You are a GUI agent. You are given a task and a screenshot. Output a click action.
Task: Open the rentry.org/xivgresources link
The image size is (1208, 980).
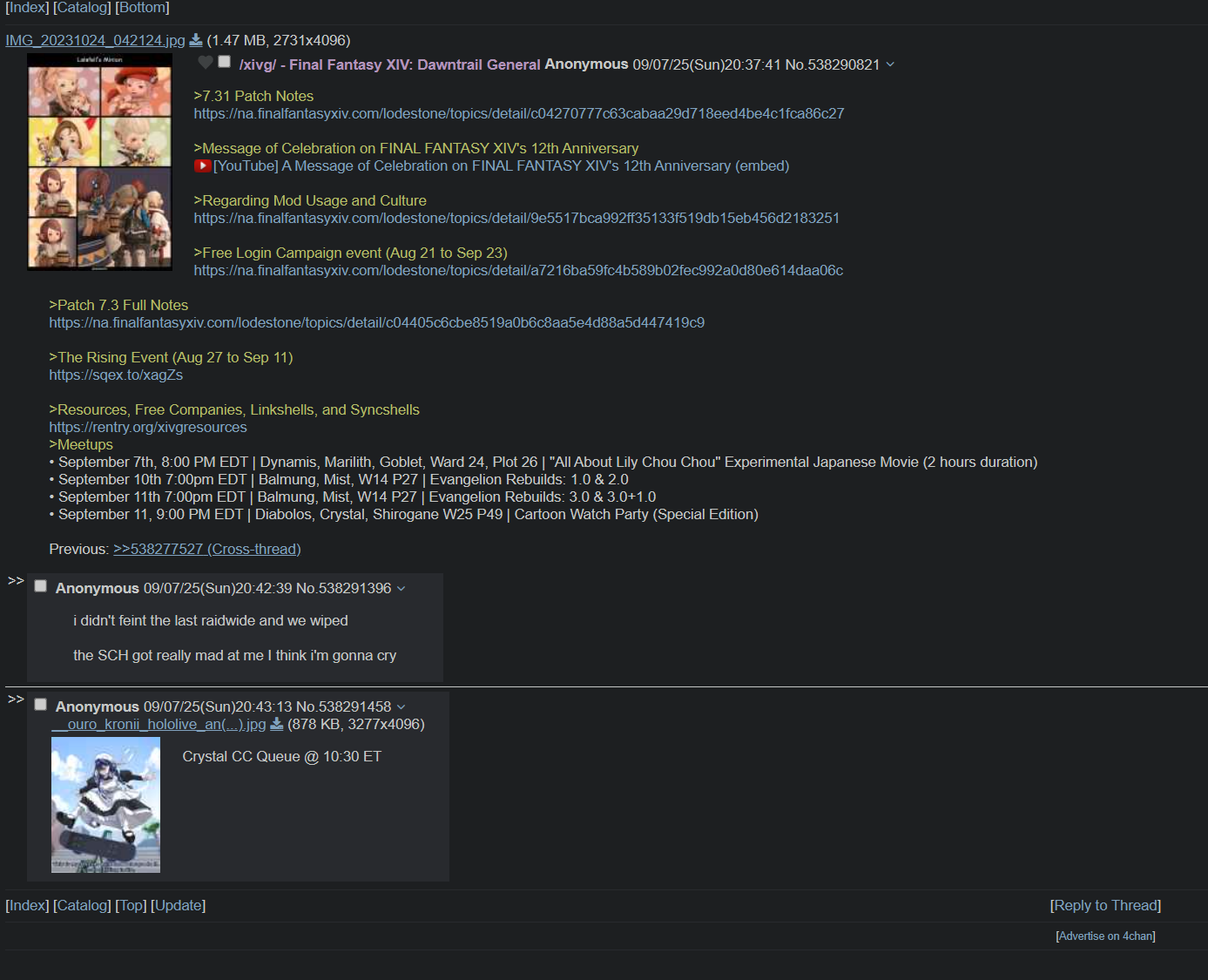[x=148, y=428]
